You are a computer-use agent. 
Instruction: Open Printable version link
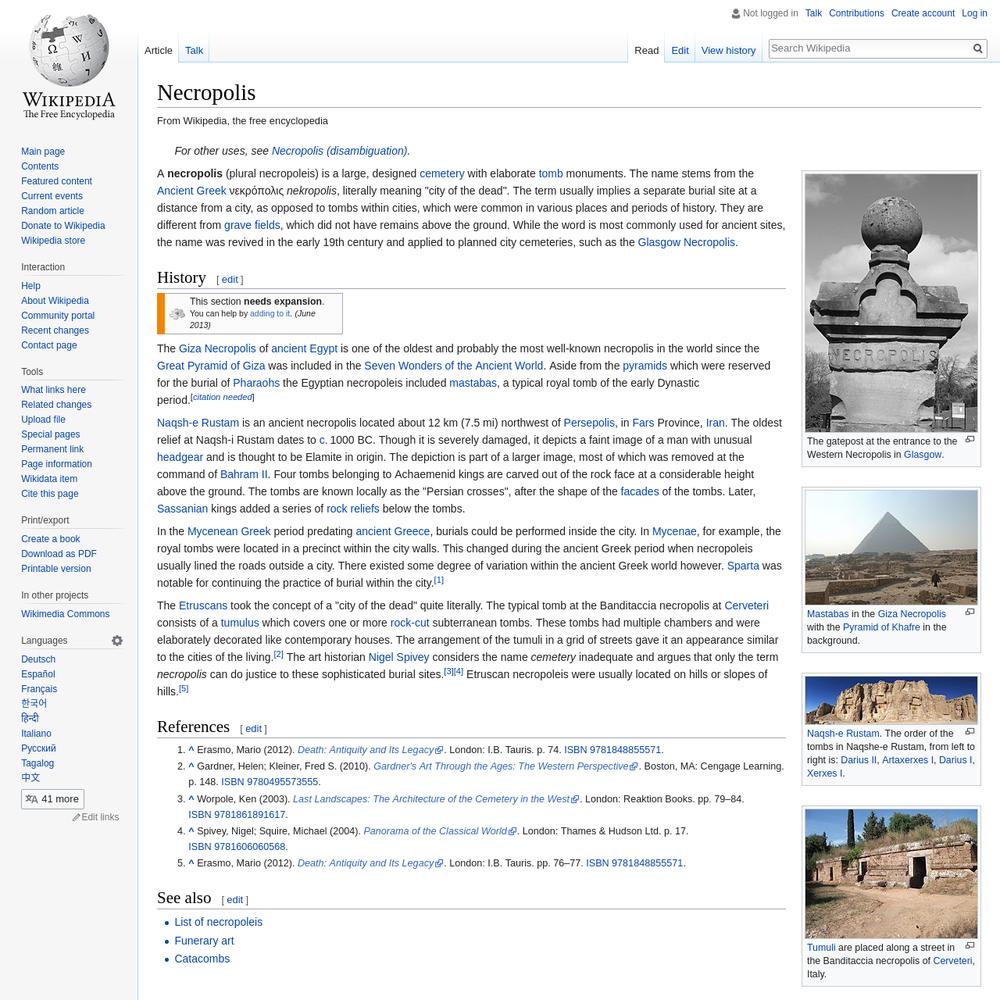coord(56,568)
